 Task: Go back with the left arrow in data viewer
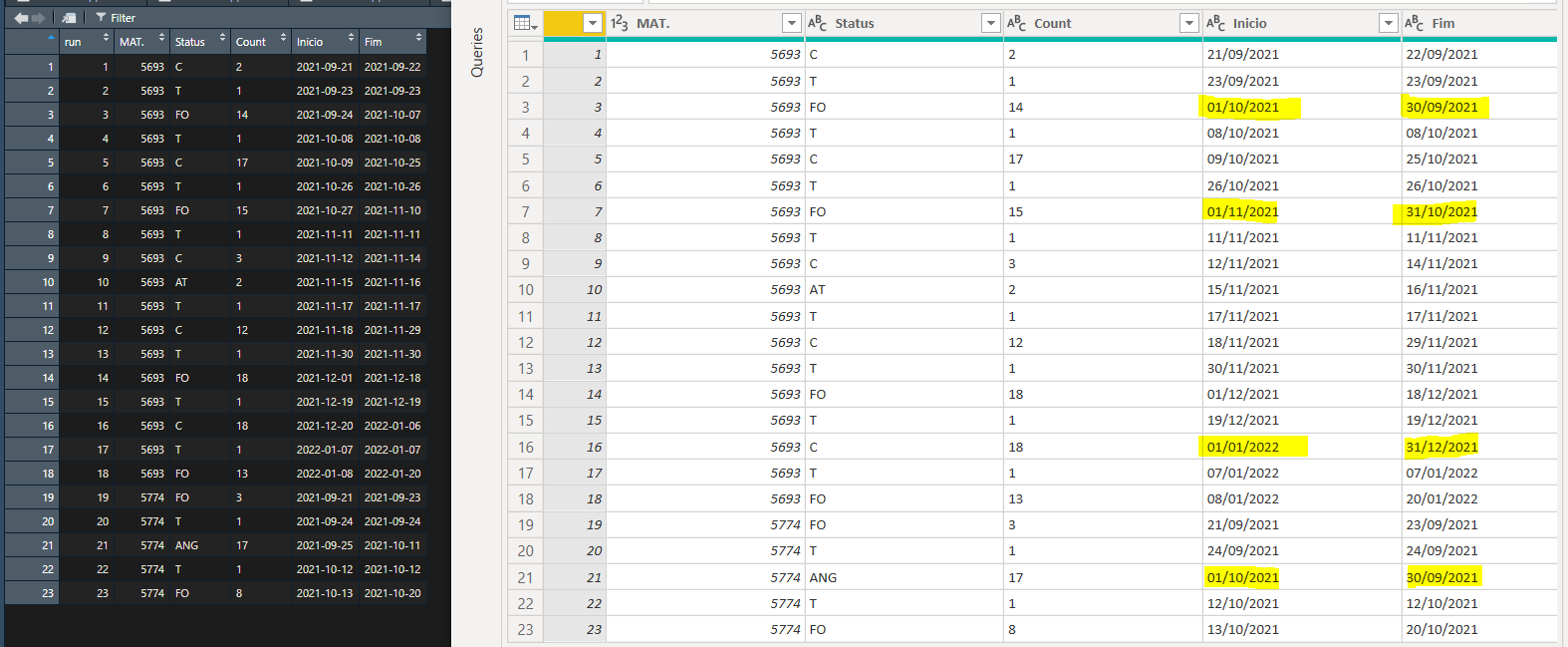21,18
